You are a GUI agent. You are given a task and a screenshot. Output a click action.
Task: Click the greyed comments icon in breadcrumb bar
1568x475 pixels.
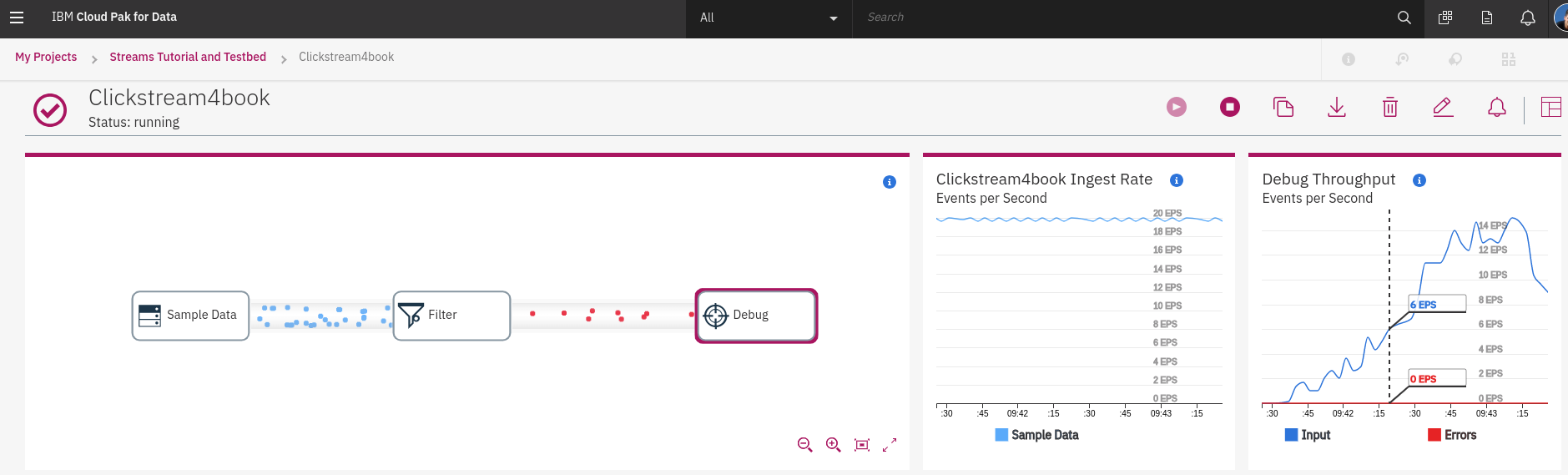click(x=1455, y=59)
